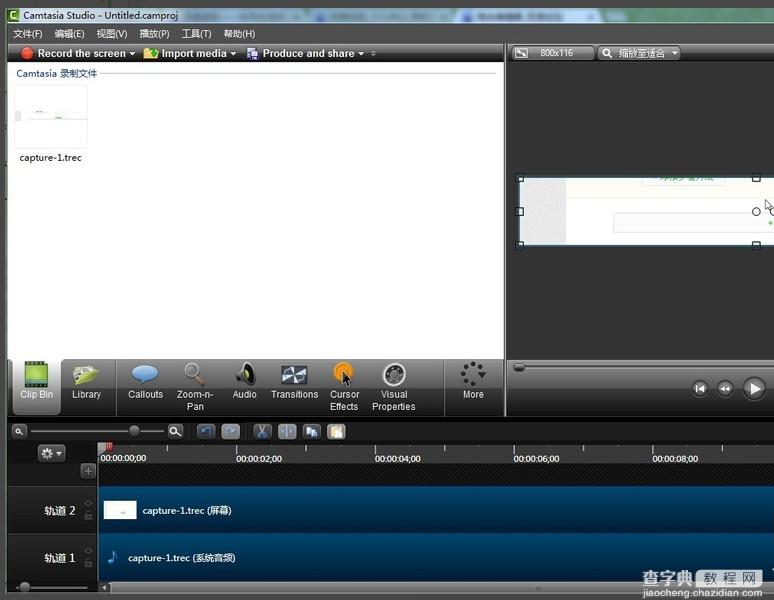The height and width of the screenshot is (600, 774).
Task: Click the Paste icon in timeline toolbar
Action: (x=336, y=432)
